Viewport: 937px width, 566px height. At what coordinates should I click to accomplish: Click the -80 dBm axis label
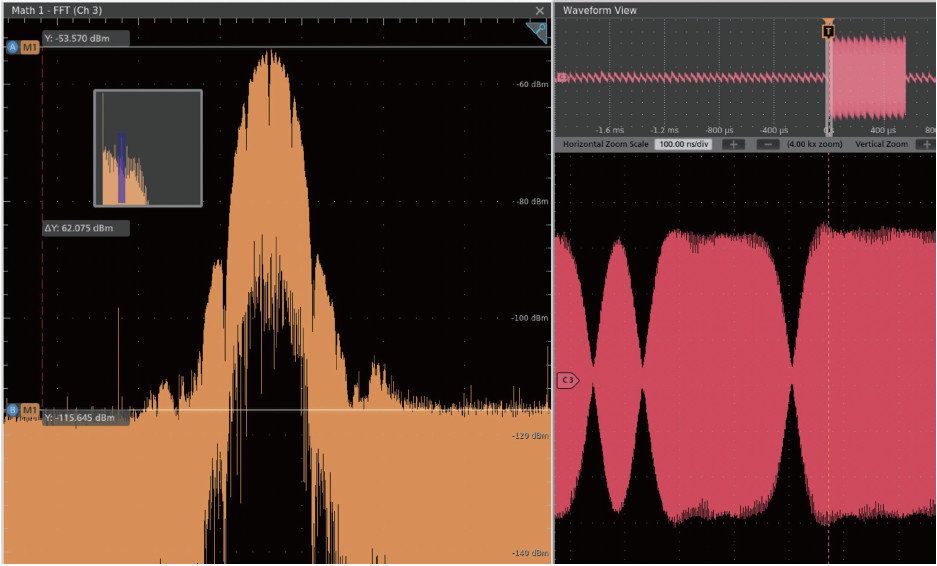(532, 201)
